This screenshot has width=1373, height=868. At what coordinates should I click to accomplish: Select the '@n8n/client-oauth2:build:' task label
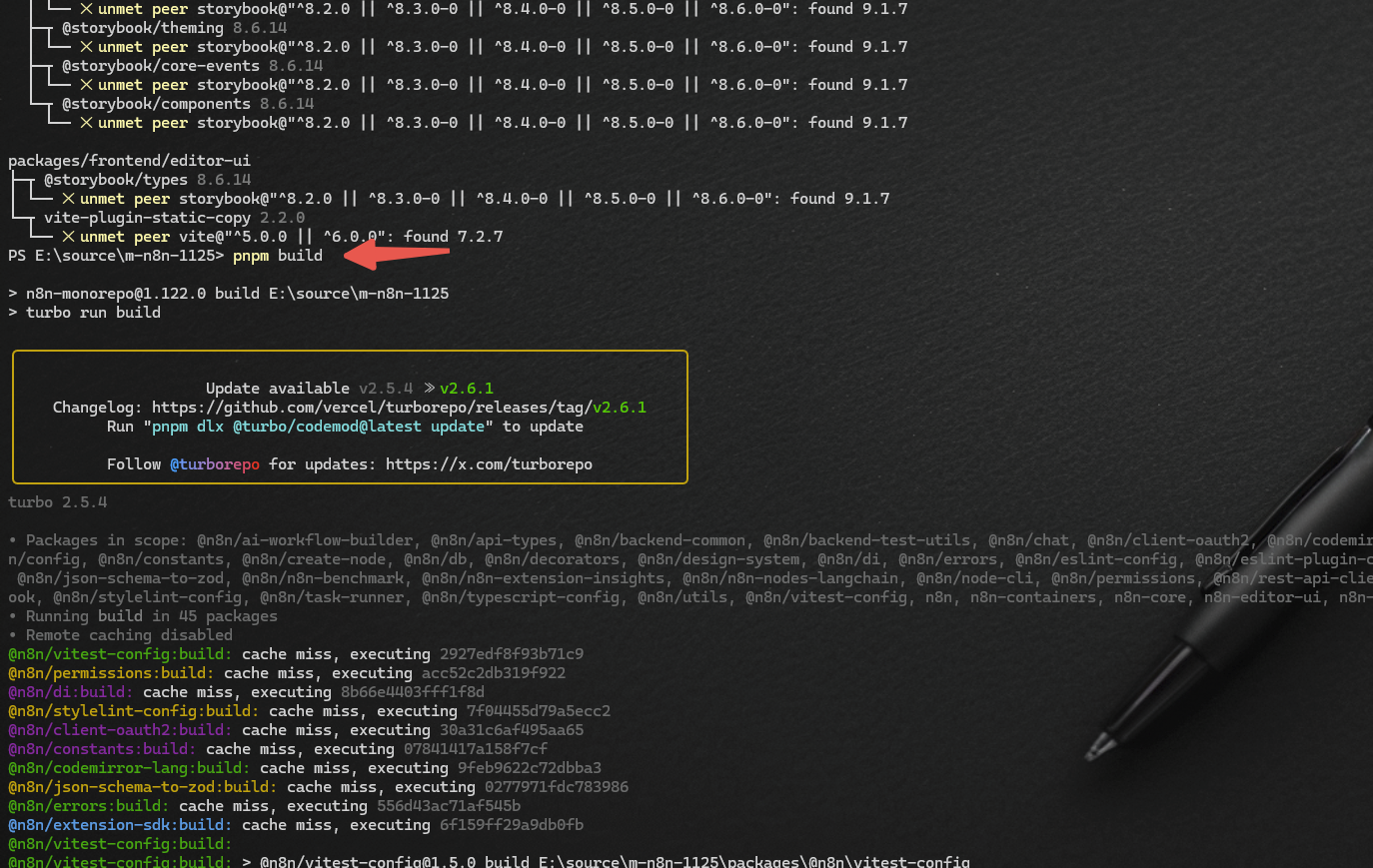click(x=120, y=730)
